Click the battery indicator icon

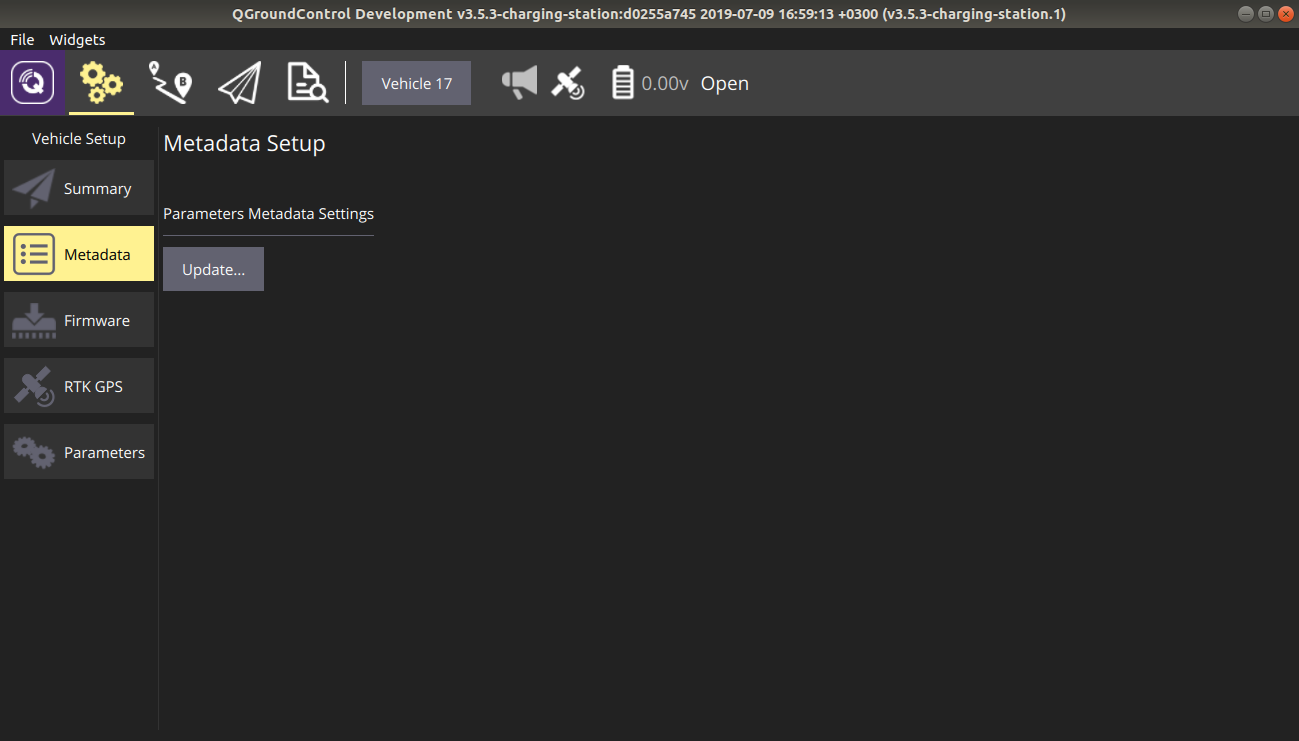tap(623, 83)
